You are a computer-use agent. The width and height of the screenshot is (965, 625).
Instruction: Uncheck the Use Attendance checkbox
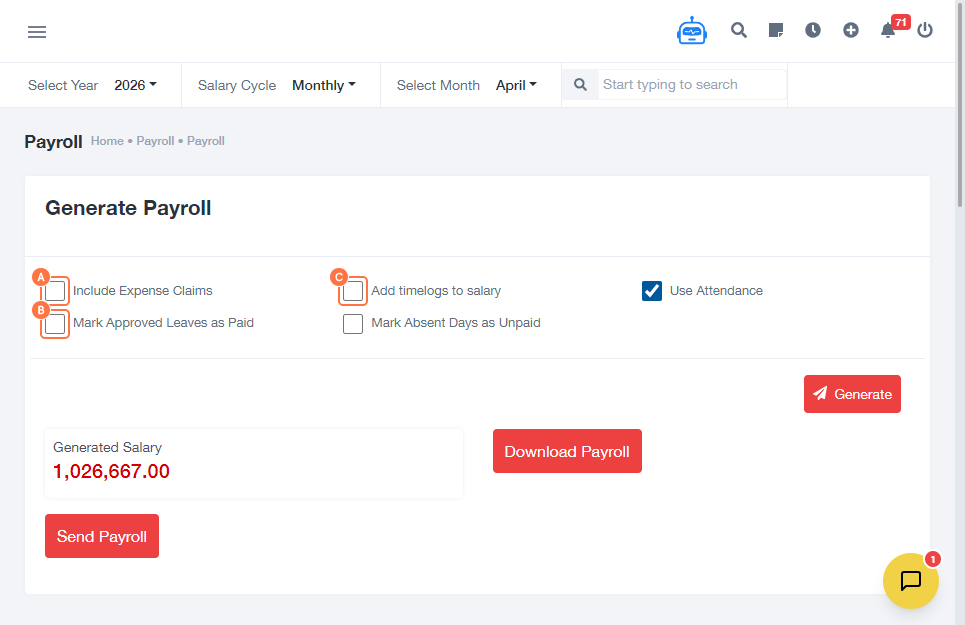[652, 291]
